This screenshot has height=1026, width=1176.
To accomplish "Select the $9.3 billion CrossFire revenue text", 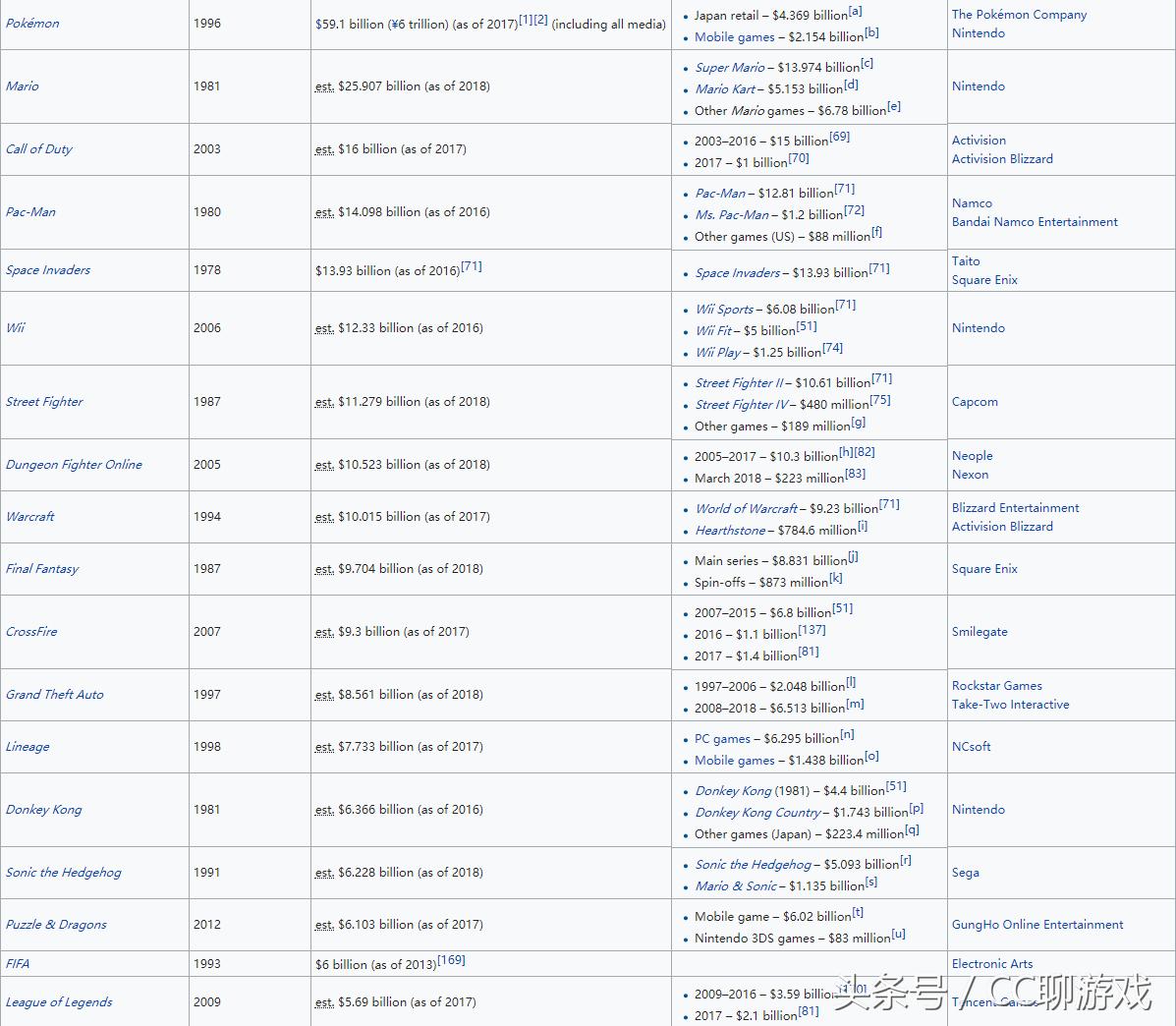I will point(392,632).
